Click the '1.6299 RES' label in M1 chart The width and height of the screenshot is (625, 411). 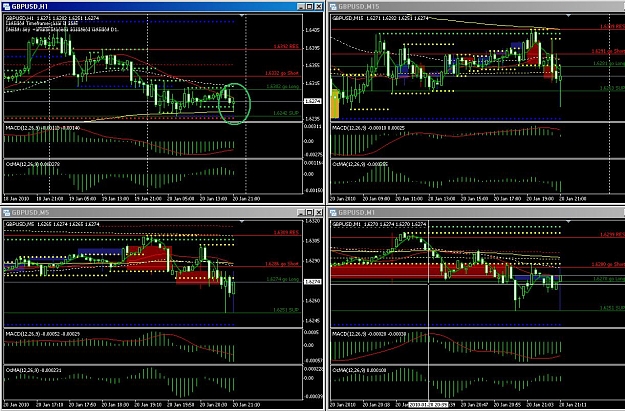[613, 235]
